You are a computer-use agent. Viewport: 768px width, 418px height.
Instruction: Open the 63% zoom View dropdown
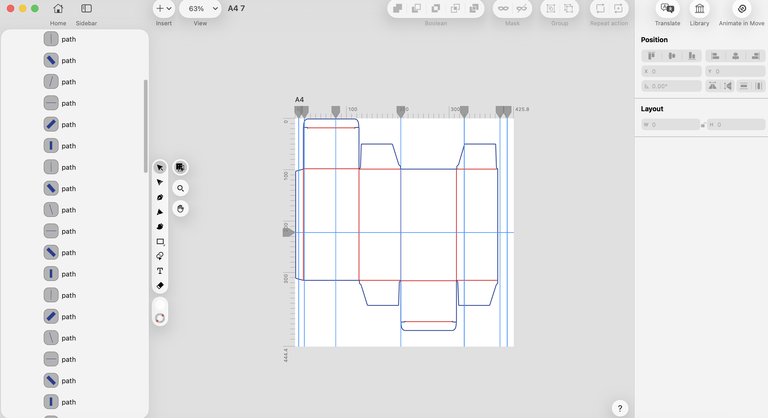pyautogui.click(x=200, y=8)
